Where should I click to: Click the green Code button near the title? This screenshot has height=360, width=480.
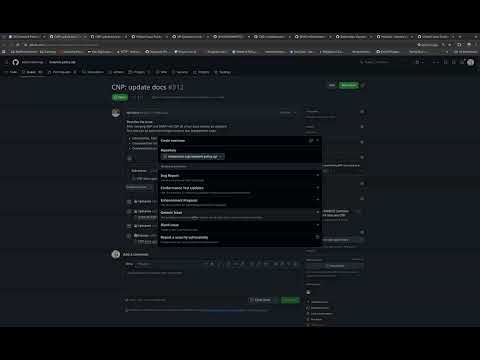click(349, 85)
